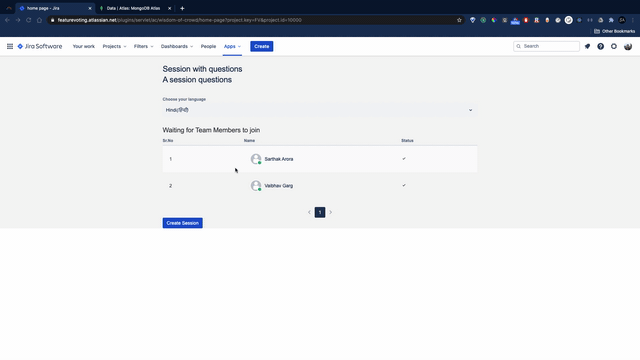Click Sarthak Arora's avatar icon

[x=256, y=159]
